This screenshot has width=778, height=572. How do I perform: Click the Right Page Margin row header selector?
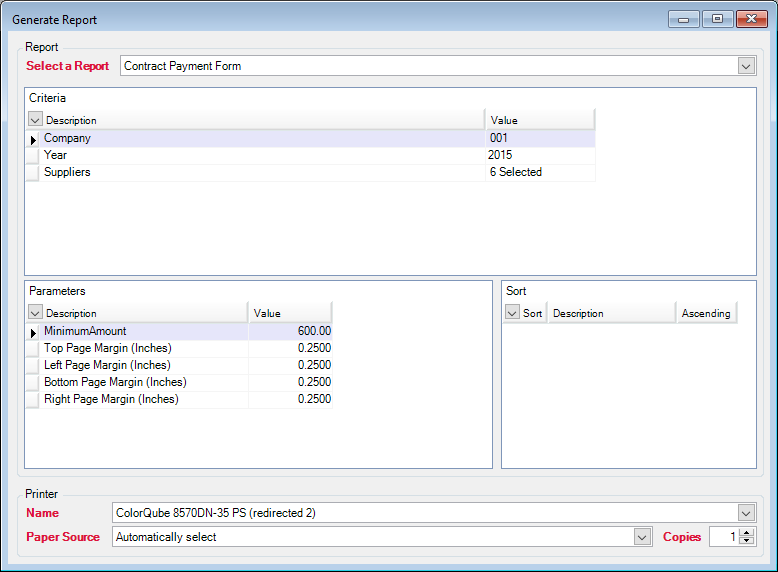33,400
